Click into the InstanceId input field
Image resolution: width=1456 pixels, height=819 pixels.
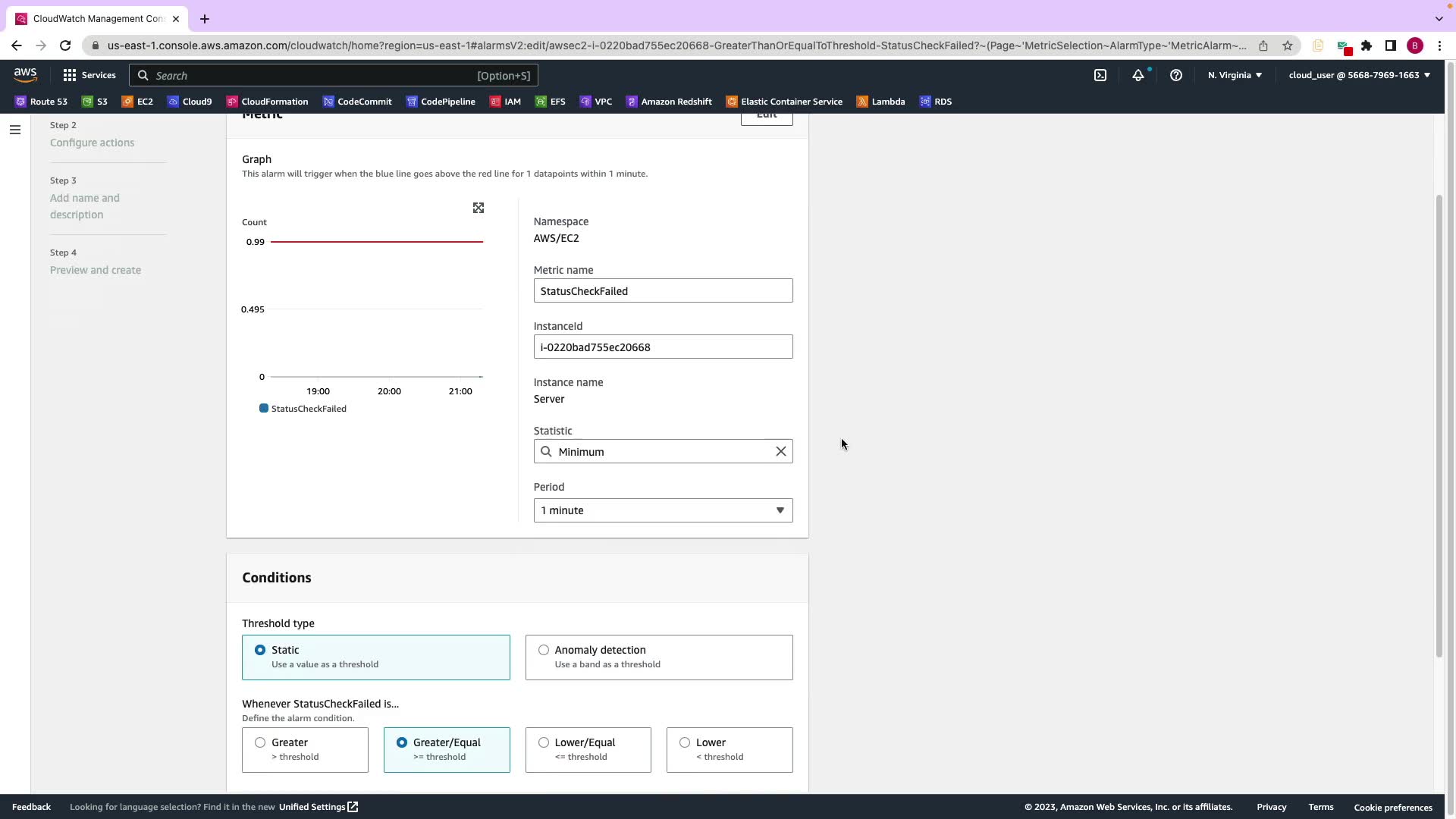pos(663,347)
